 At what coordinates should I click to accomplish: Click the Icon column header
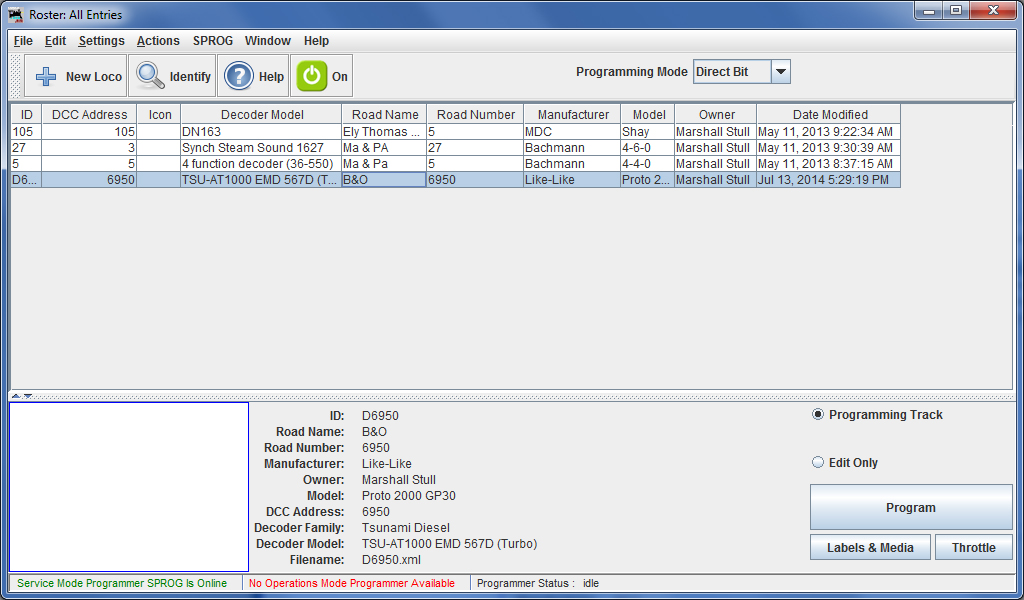(x=159, y=114)
